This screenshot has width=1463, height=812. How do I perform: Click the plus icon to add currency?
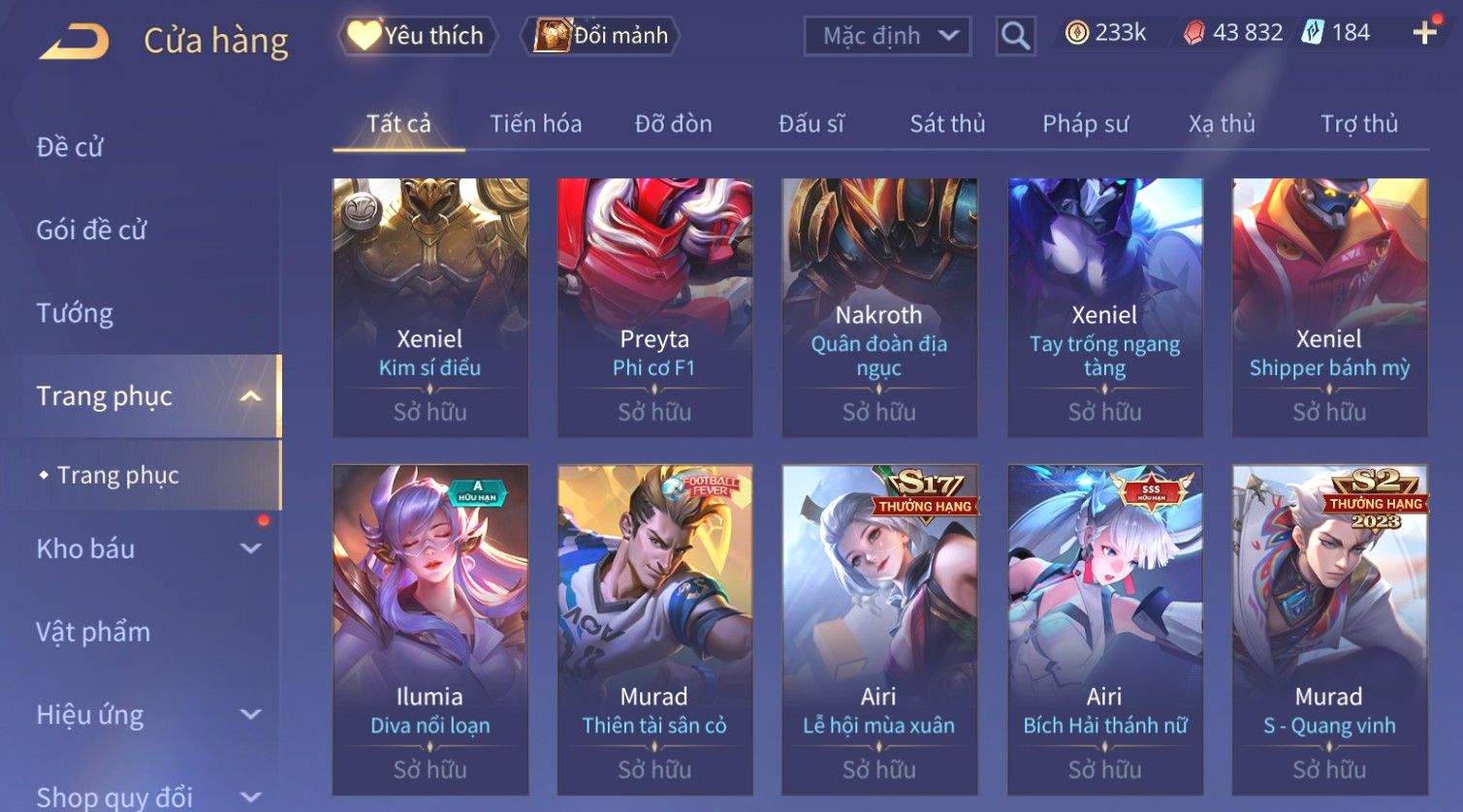click(x=1424, y=33)
